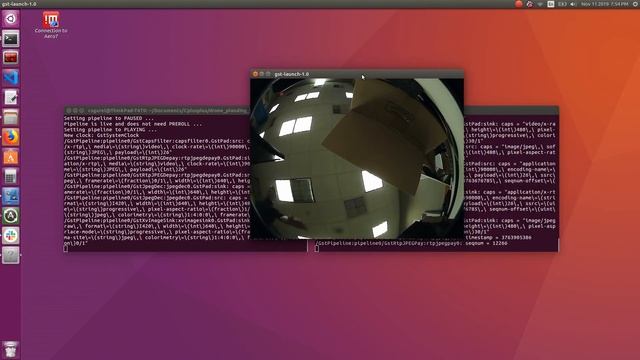Click the gst-launch-1.0 video window title bar
The image size is (640, 360).
click(357, 74)
